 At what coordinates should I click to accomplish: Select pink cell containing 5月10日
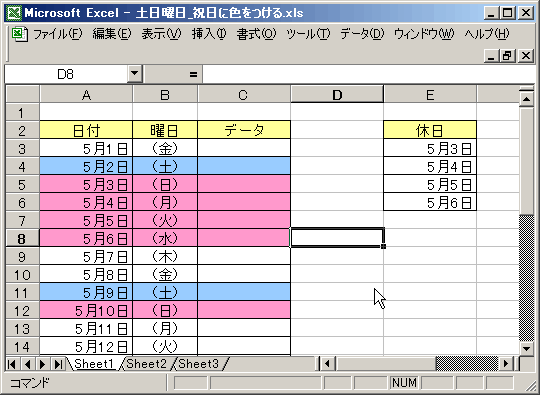(86, 310)
